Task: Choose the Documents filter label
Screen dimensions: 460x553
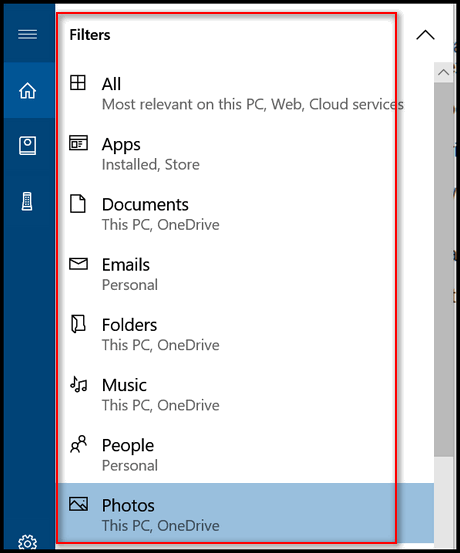Action: [x=145, y=205]
